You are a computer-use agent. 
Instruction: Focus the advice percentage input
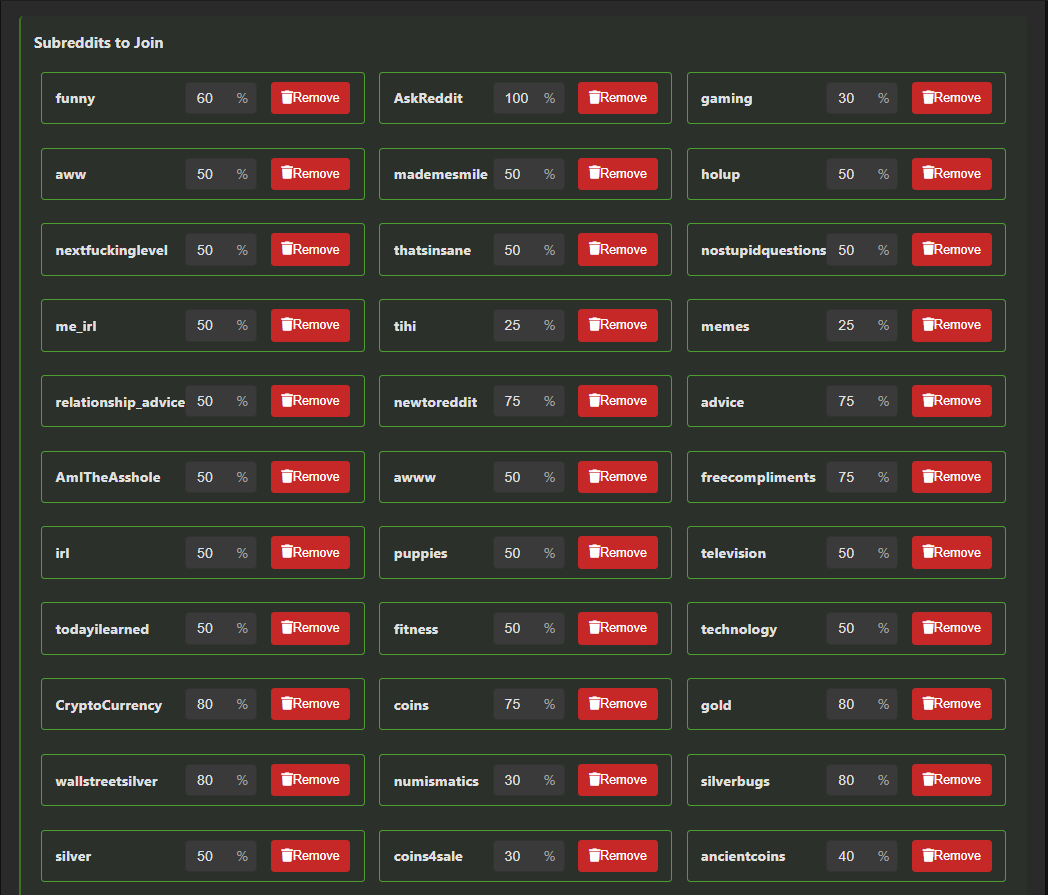point(862,401)
